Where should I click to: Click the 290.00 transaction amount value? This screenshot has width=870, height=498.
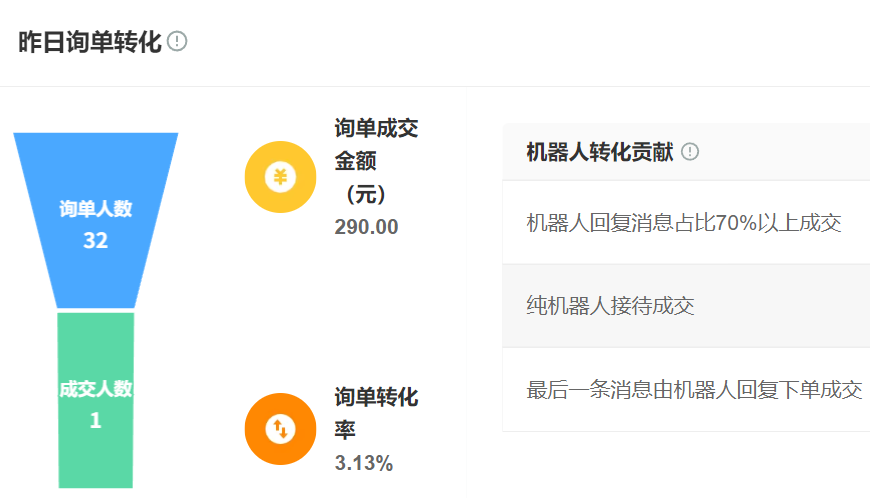(x=366, y=227)
